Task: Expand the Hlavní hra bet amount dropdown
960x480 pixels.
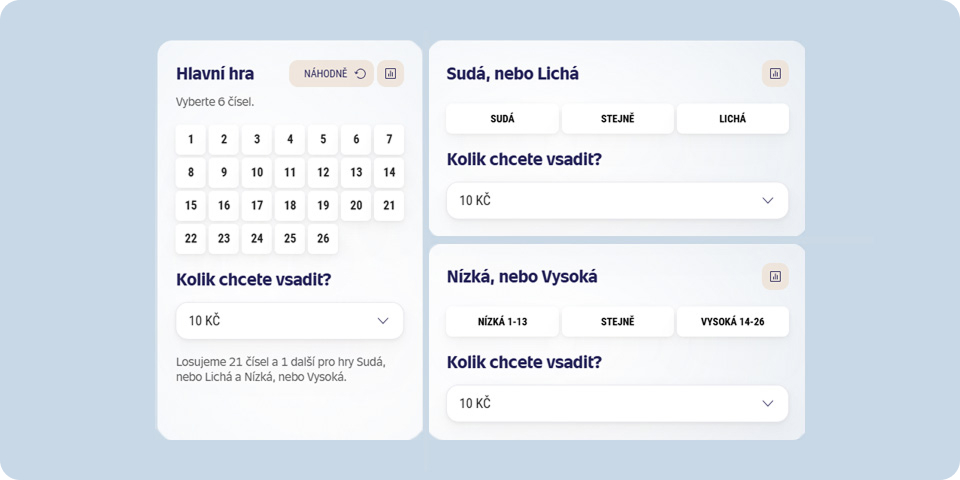Action: pyautogui.click(x=290, y=321)
